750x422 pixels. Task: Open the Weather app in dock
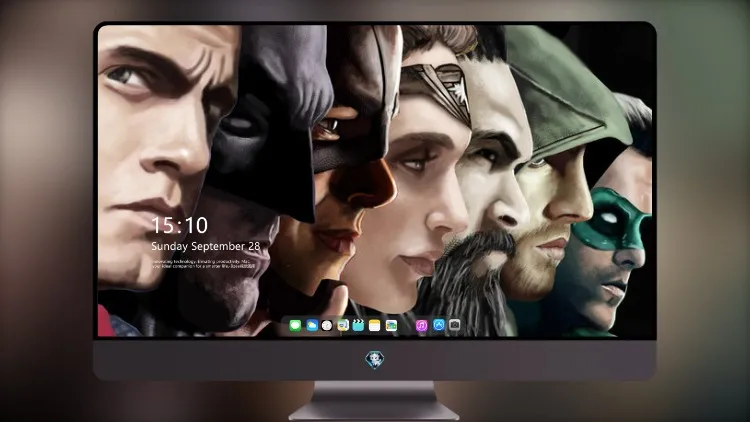click(311, 325)
